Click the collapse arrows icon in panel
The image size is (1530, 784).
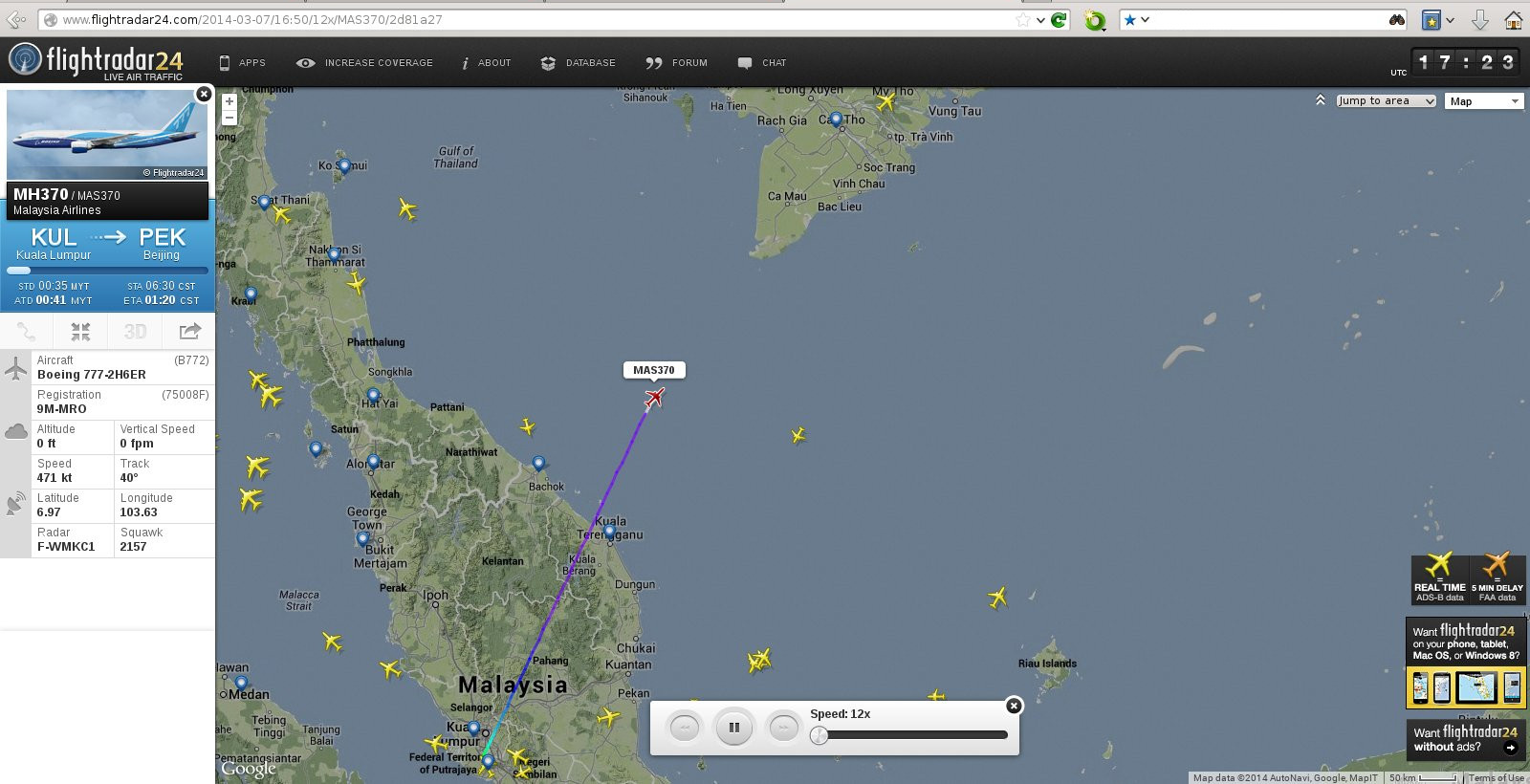(80, 332)
